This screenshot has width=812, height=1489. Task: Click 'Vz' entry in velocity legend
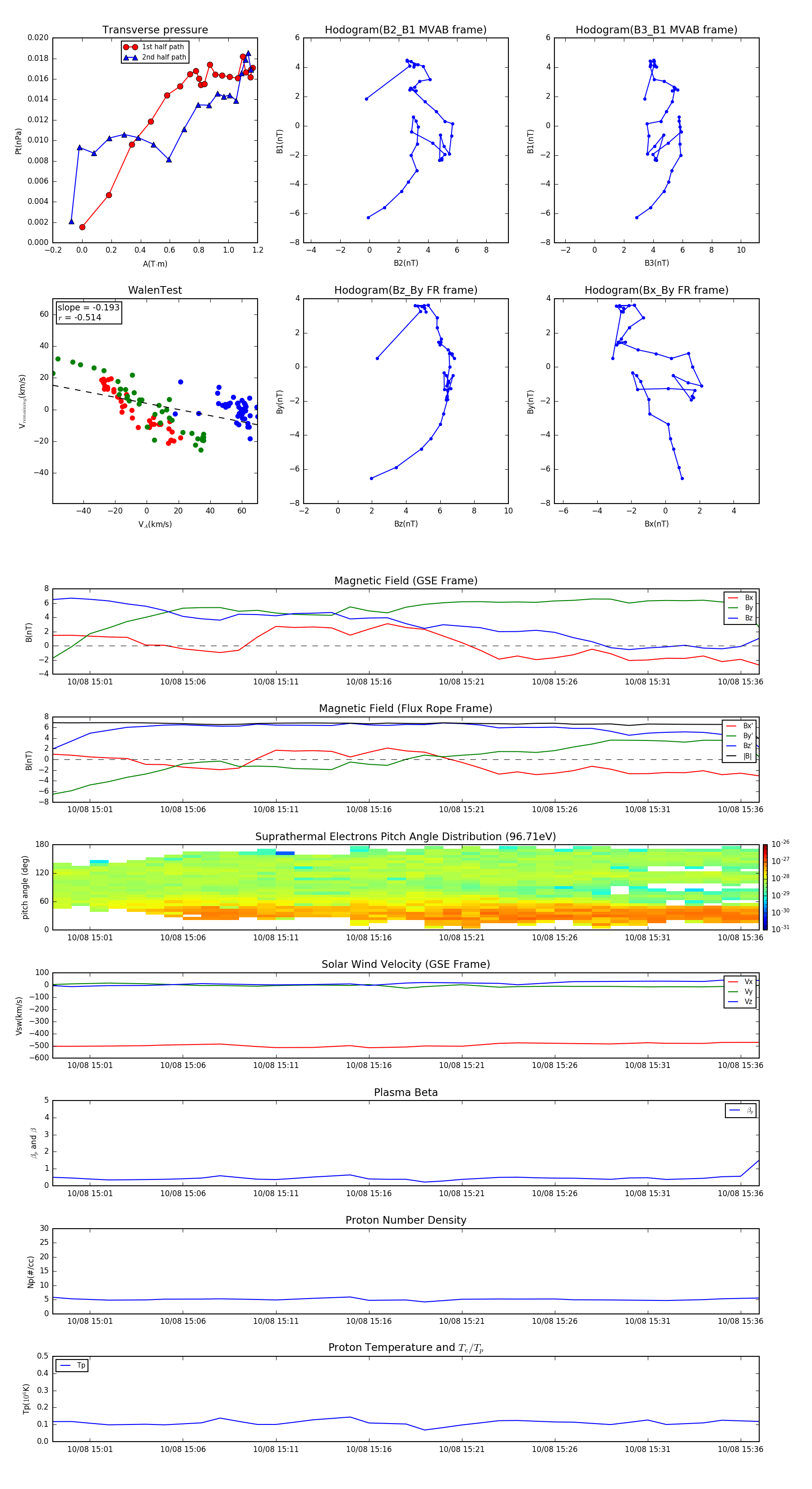point(740,1002)
